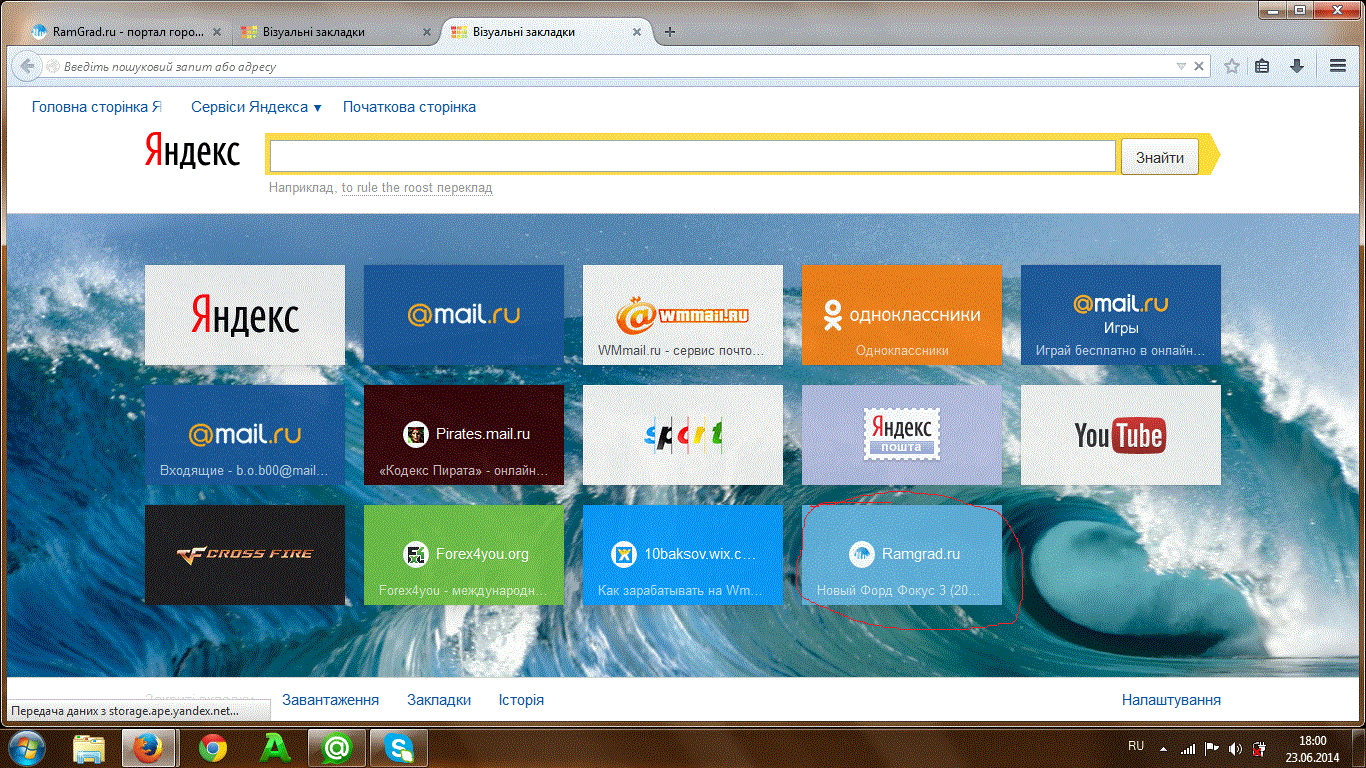Open the Action Center flag icon

pyautogui.click(x=1212, y=748)
